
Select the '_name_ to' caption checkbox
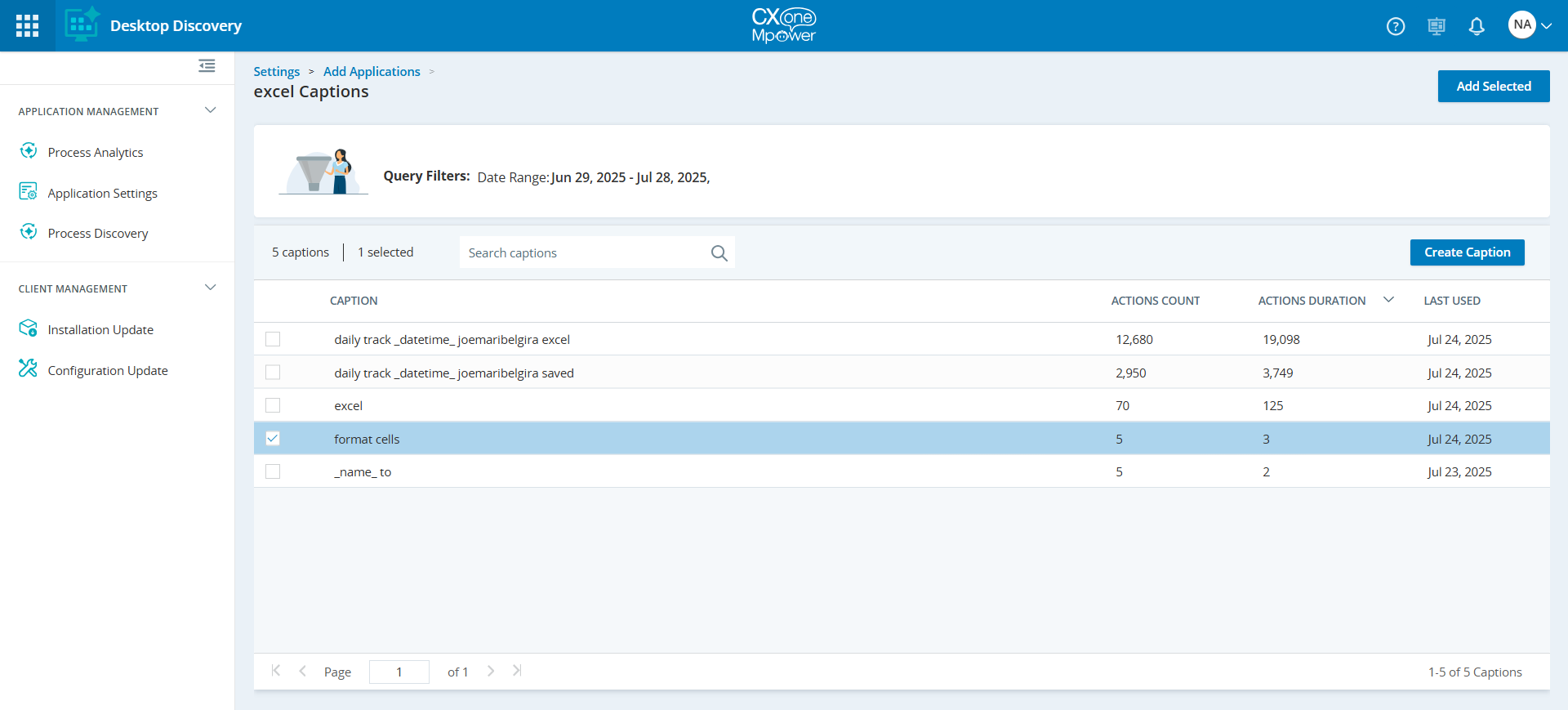[x=273, y=471]
